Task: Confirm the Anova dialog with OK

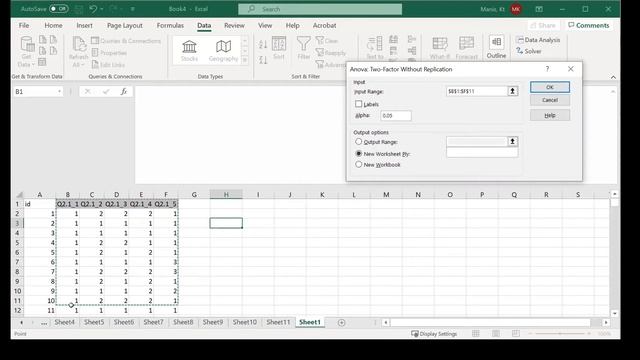Action: pyautogui.click(x=550, y=87)
